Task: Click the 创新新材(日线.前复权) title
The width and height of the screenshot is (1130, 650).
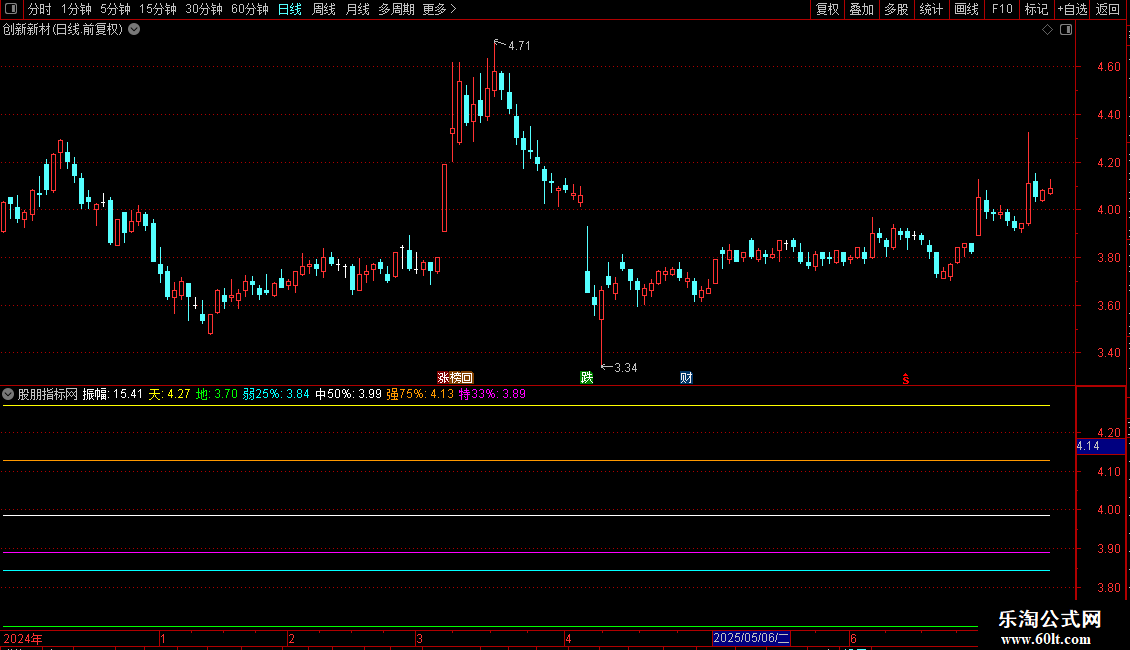Action: [x=63, y=30]
